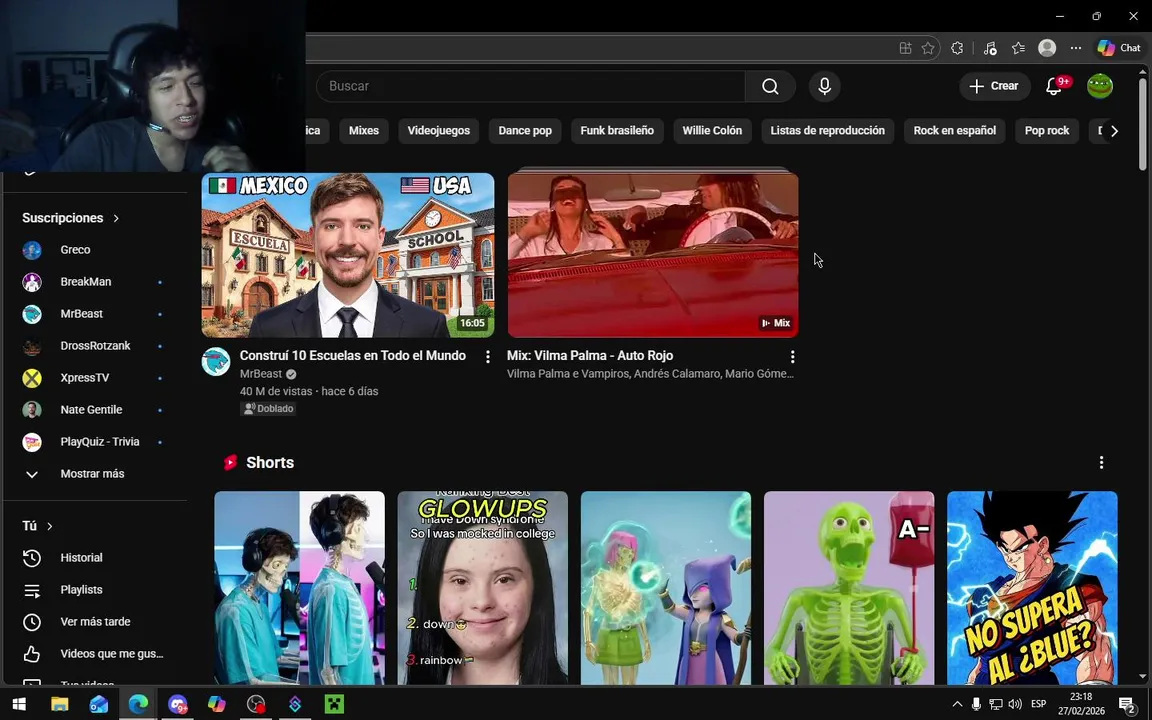The image size is (1152, 720).
Task: Open the Windows notification center
Action: click(x=1128, y=705)
